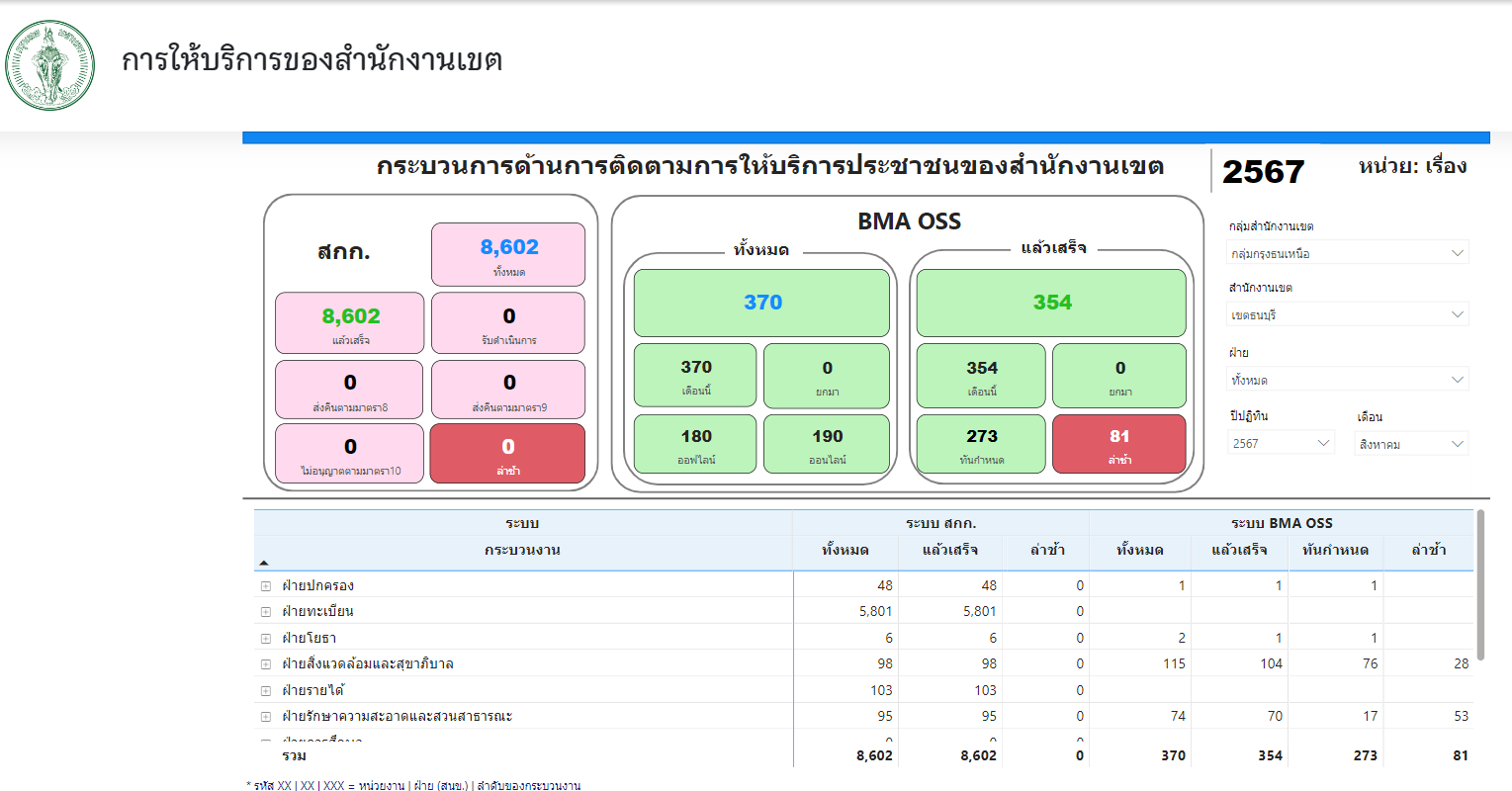
Task: Click the table's vertical scrollbar
Action: point(1480,585)
